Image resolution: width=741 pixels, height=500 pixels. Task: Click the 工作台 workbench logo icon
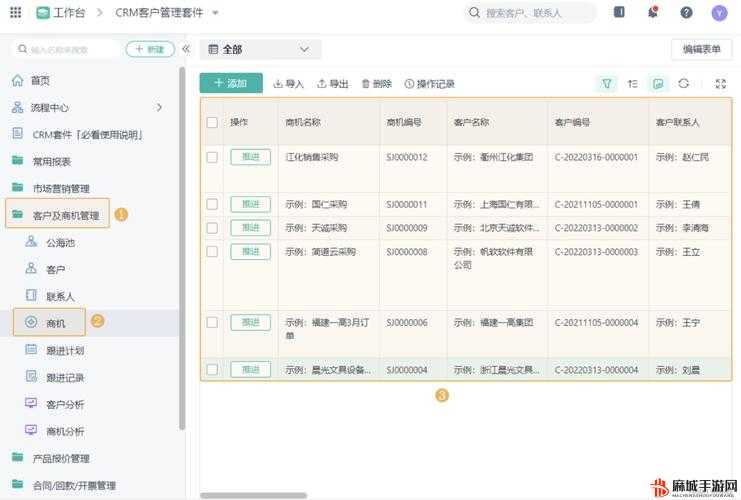43,13
